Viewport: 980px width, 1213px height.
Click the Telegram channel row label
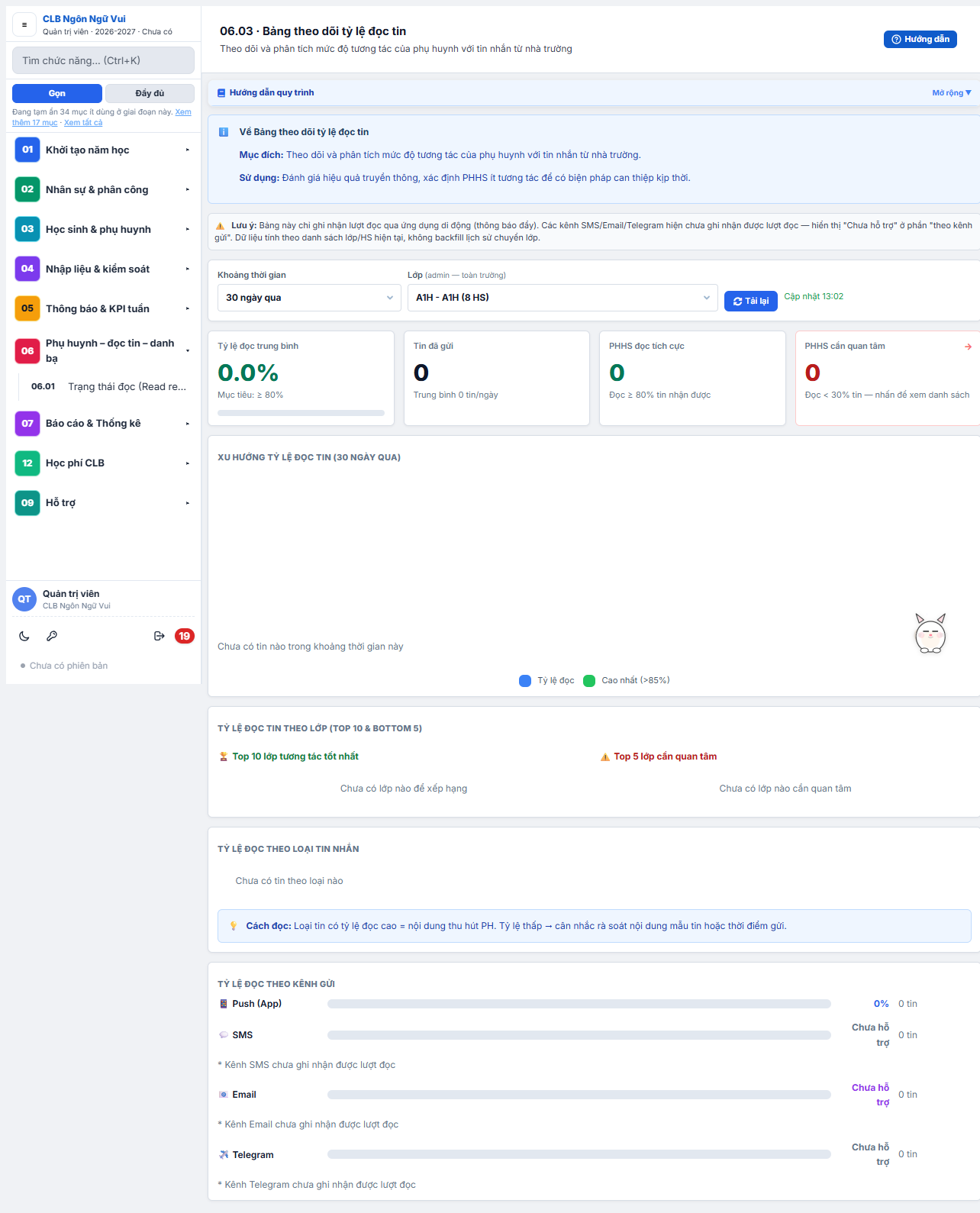(253, 1155)
